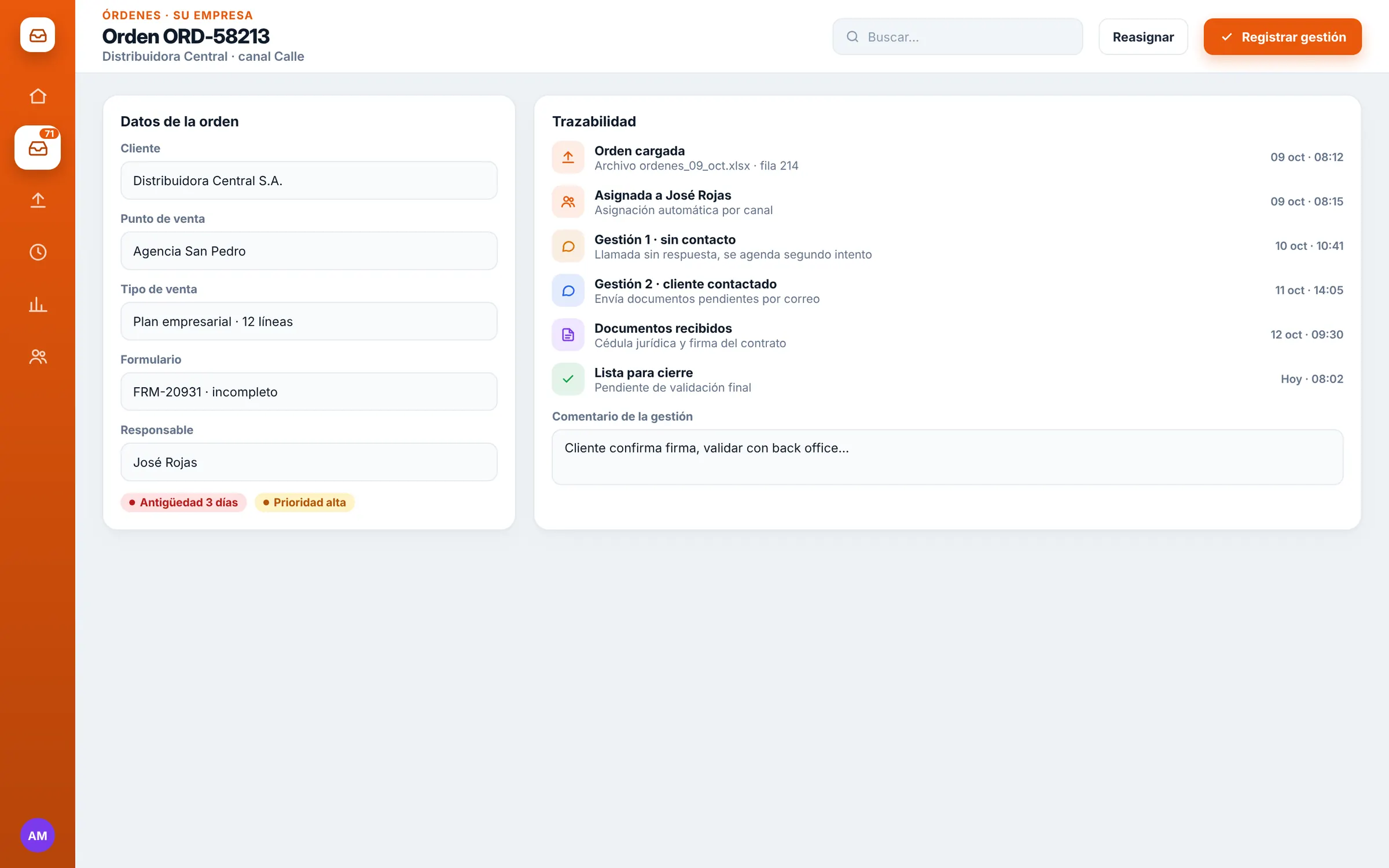The image size is (1389, 868).
Task: Click the ÓRDENES · SU EMPRESA breadcrumb
Action: pos(178,15)
